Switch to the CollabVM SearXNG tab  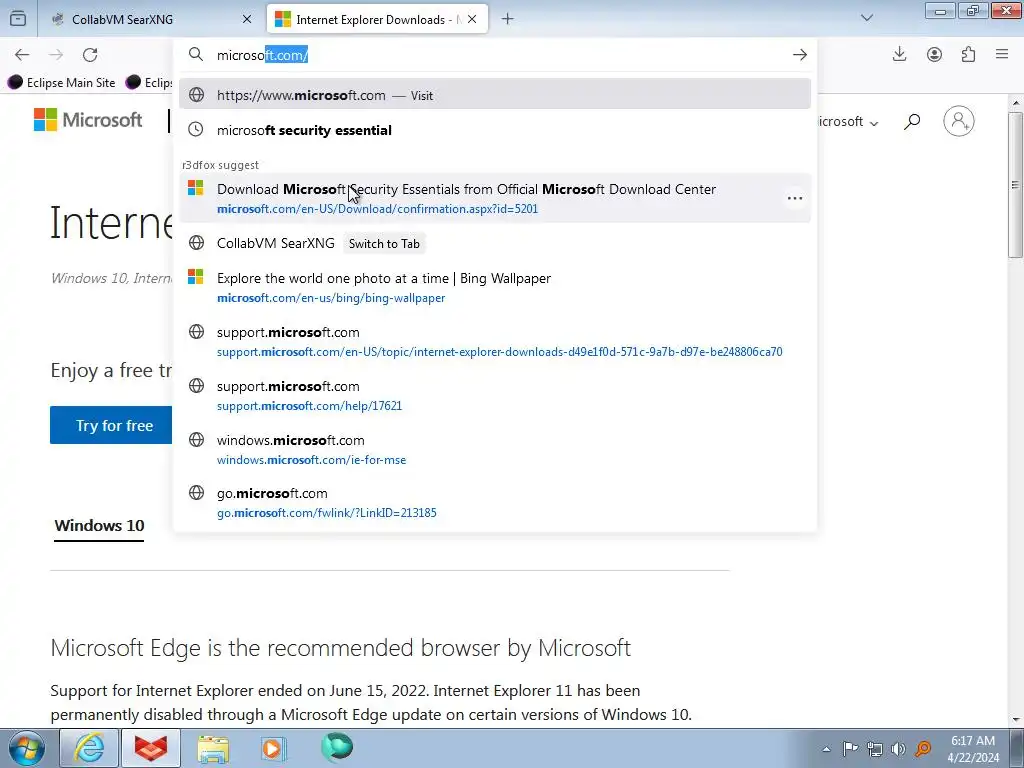[x=152, y=20]
